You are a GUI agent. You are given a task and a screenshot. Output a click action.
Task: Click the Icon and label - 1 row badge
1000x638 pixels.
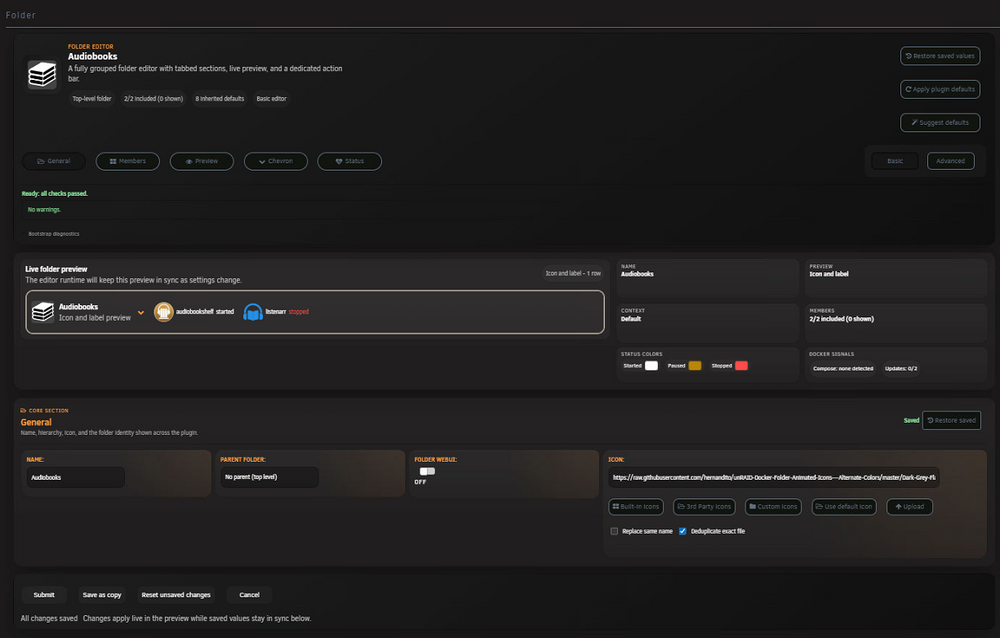(573, 273)
